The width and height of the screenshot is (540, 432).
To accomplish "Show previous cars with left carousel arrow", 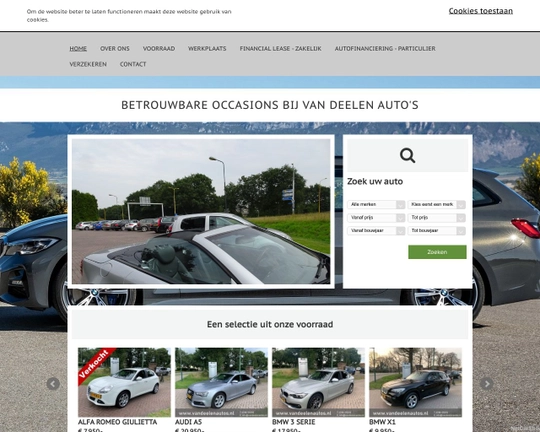I will (53, 383).
